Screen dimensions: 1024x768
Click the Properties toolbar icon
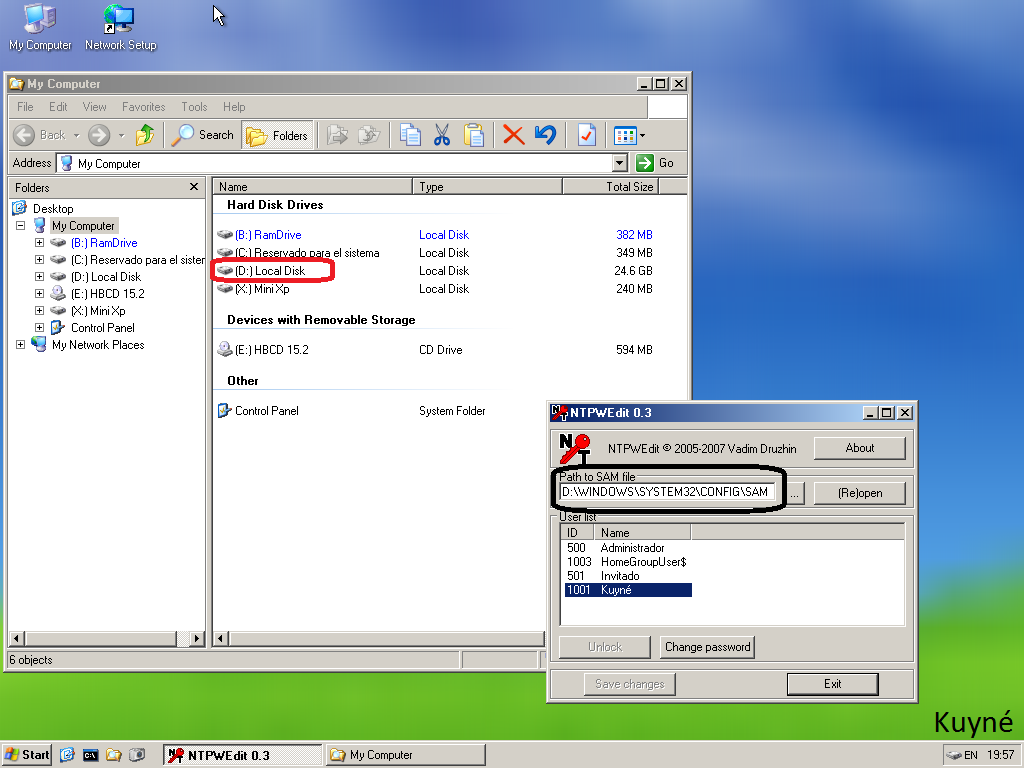tap(586, 135)
